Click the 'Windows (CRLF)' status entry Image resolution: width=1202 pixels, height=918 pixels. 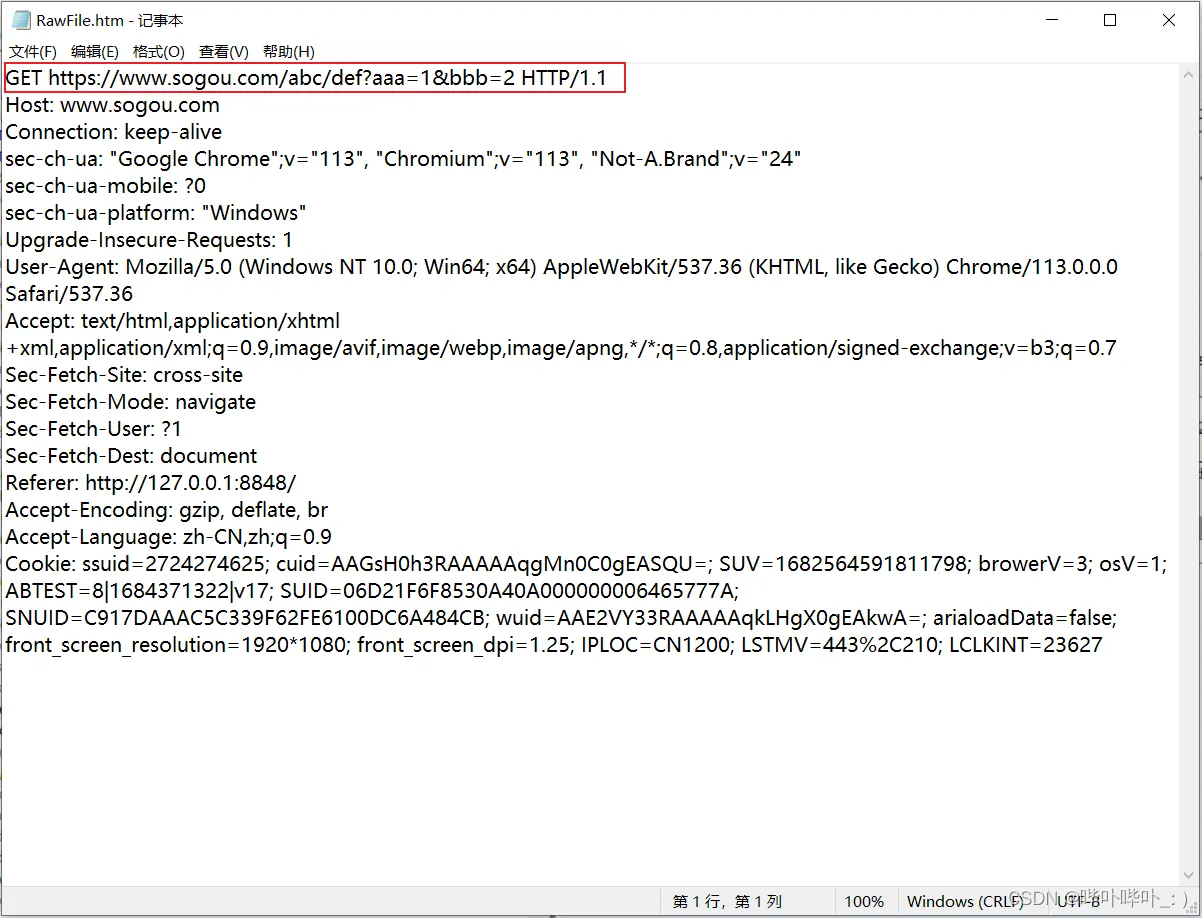click(x=965, y=901)
